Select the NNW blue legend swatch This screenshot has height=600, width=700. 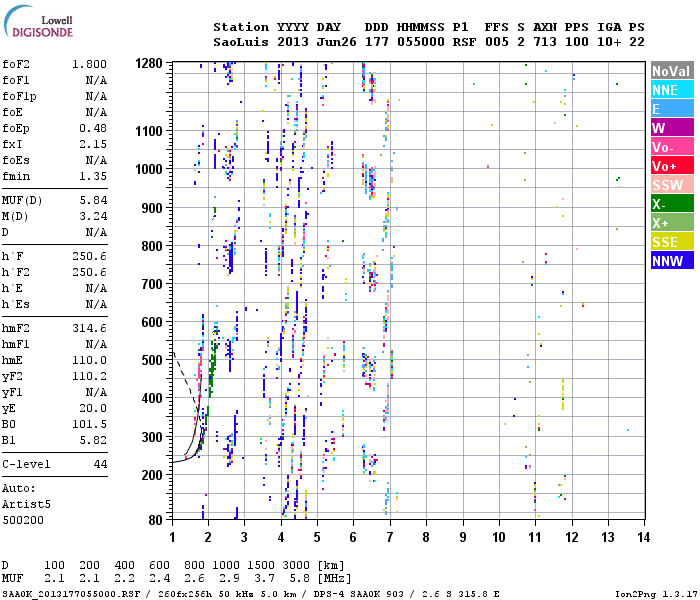[x=672, y=261]
